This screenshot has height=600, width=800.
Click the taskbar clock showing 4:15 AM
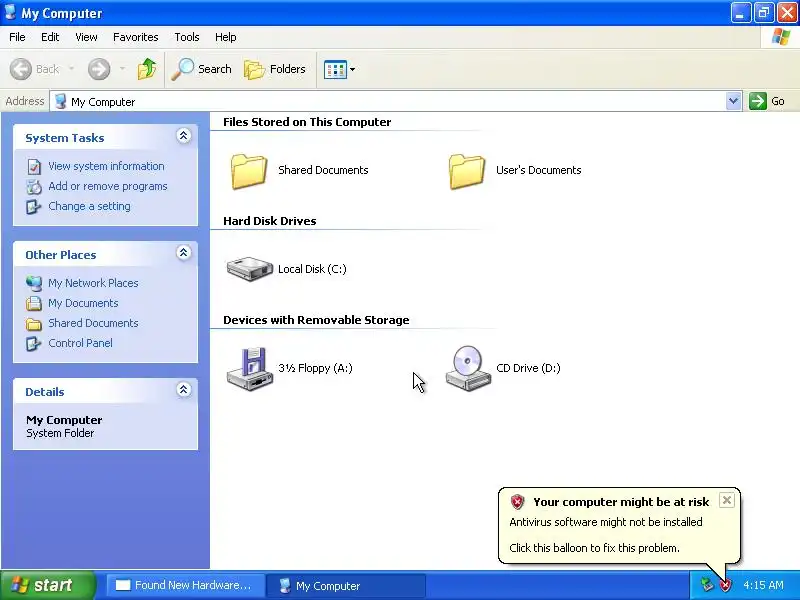[x=763, y=585]
